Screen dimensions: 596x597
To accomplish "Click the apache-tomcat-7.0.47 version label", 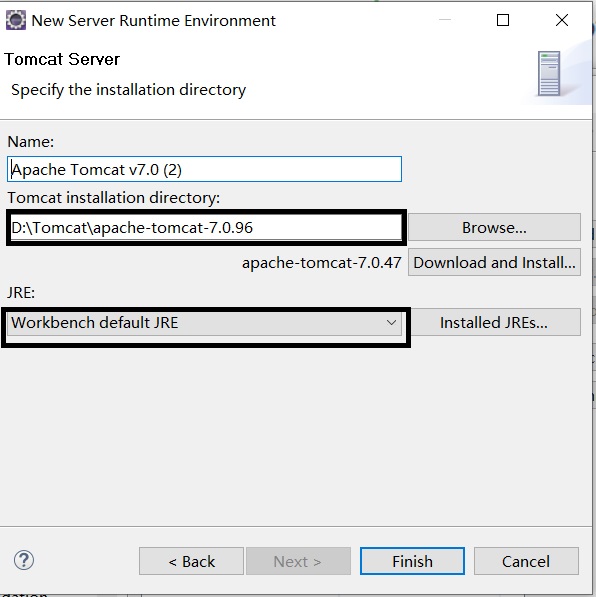I will [x=322, y=263].
